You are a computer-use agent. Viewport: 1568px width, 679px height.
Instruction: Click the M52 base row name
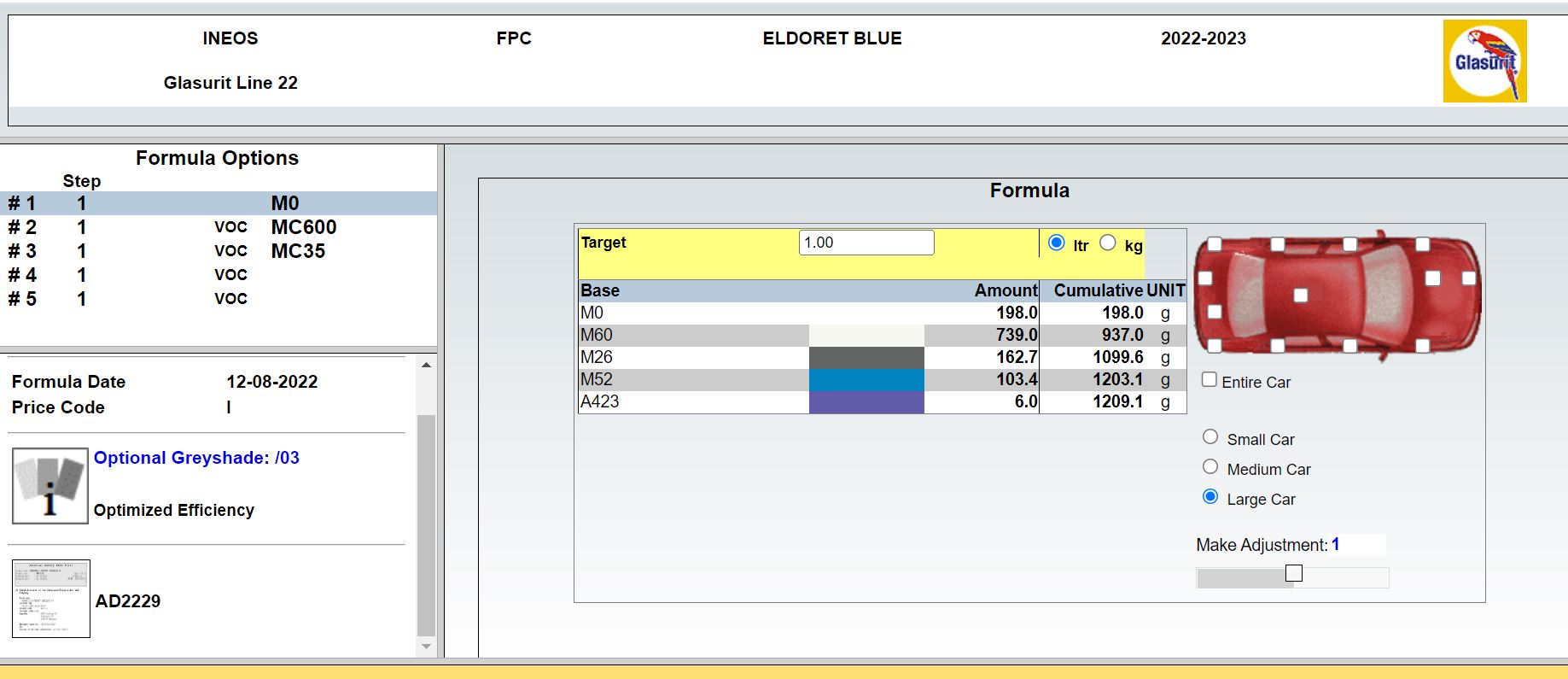tap(597, 379)
